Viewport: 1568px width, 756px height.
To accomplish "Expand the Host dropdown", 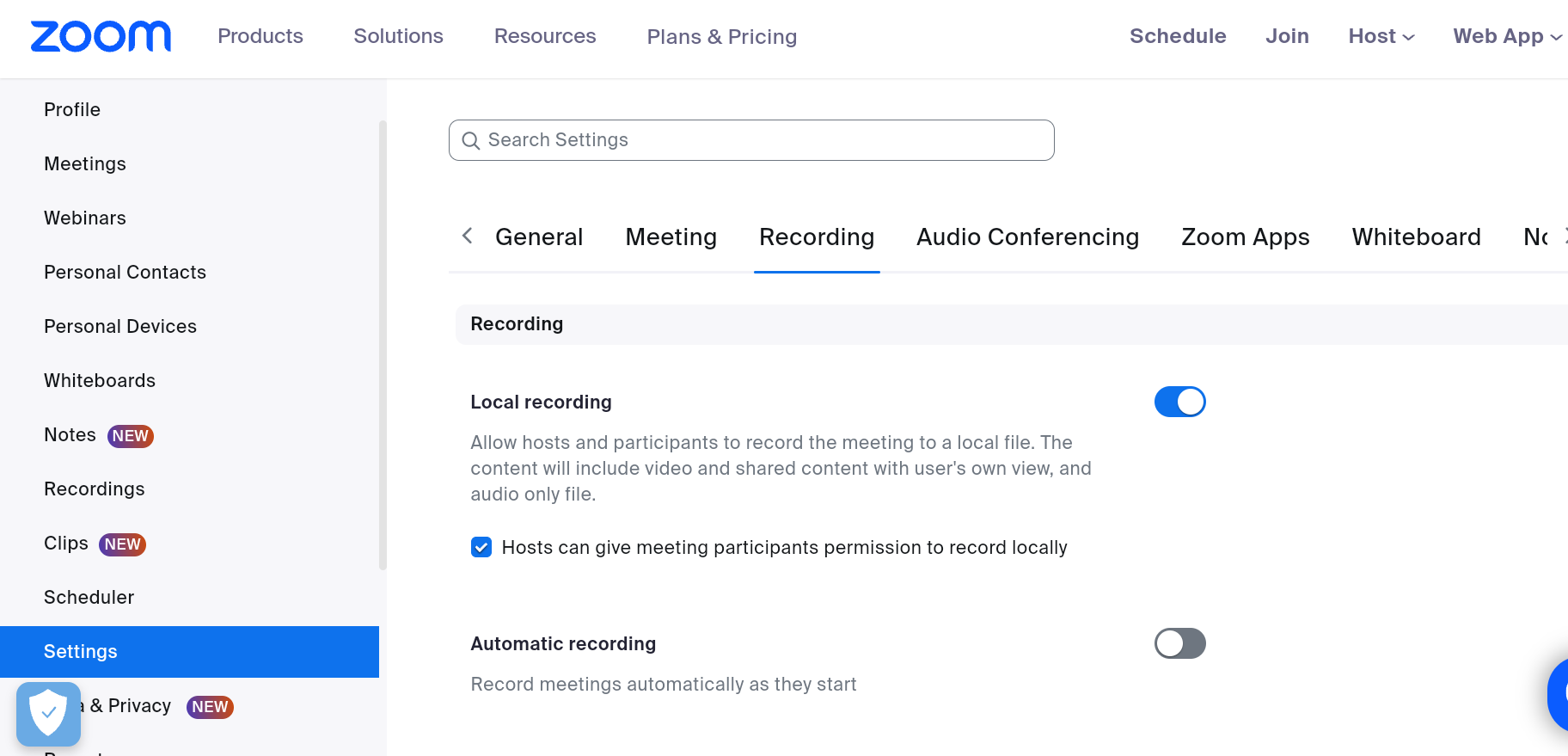I will coord(1381,36).
